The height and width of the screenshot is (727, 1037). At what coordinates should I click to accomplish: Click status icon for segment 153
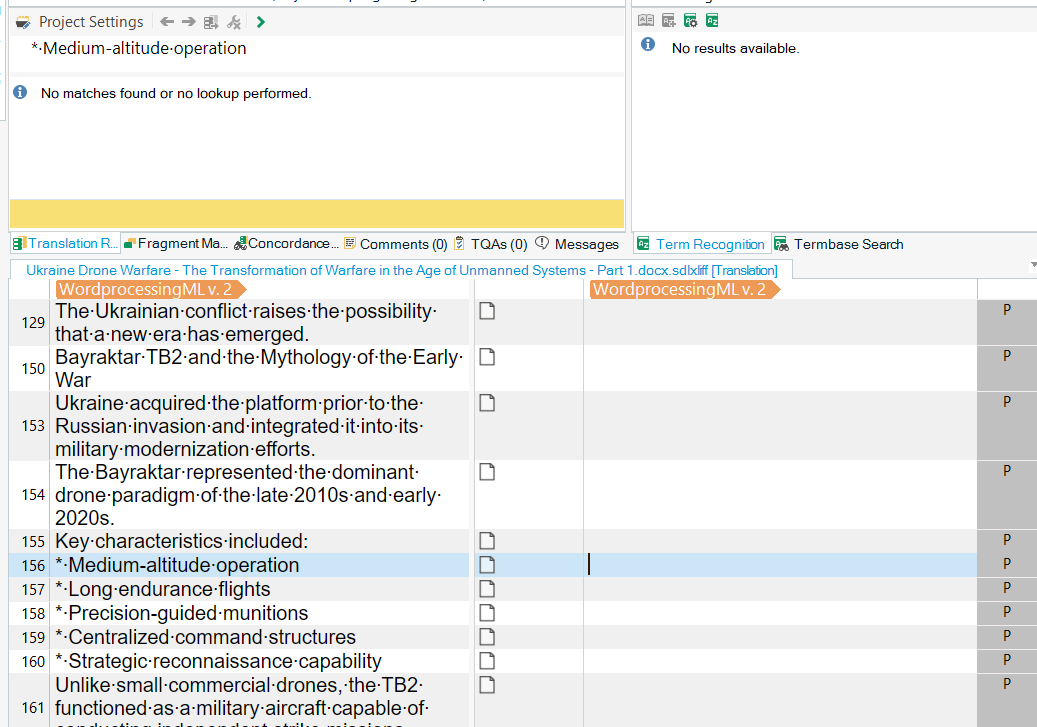(x=487, y=403)
